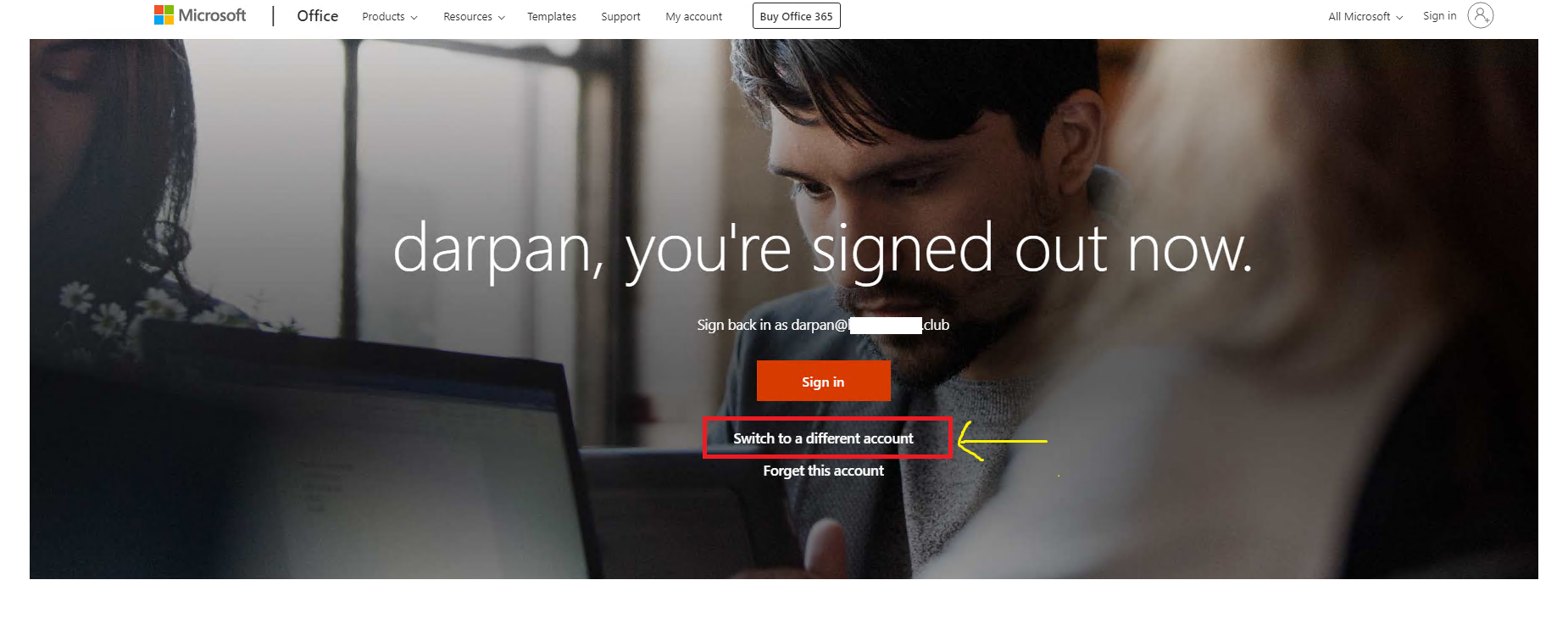Expand the Products dropdown menu

click(x=390, y=16)
